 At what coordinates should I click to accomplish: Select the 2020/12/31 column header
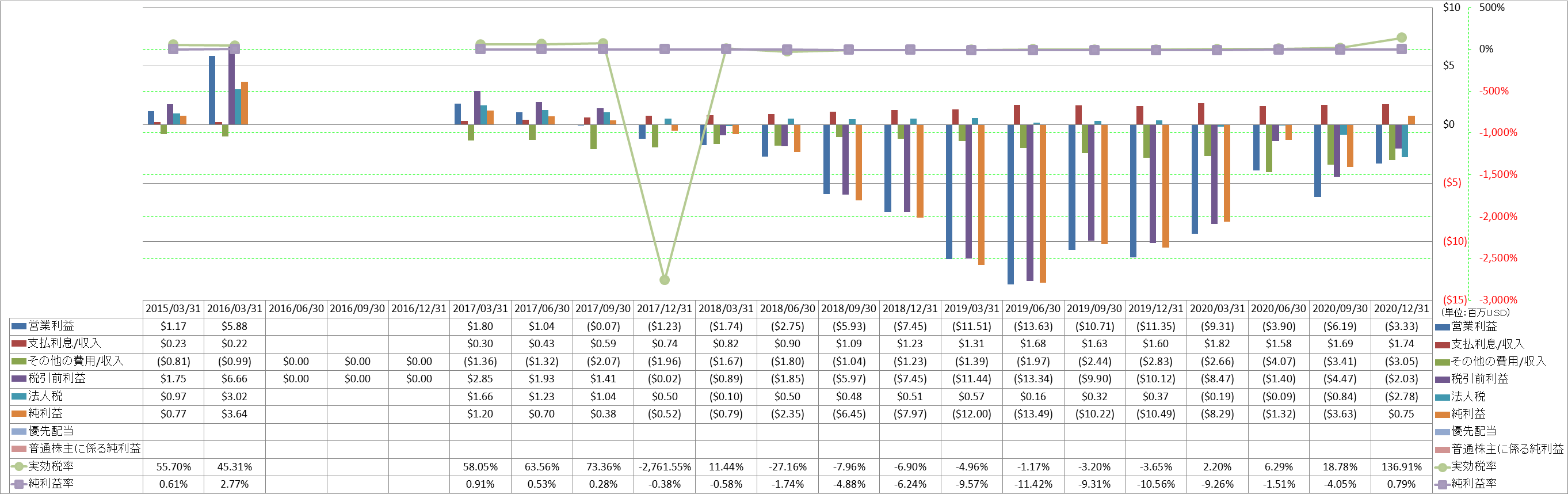click(x=1401, y=309)
